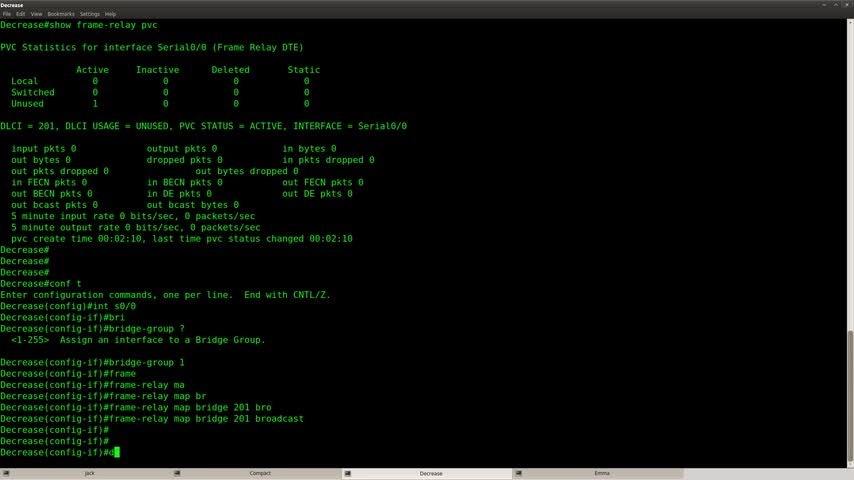Screen dimensions: 854x480
Task: Click the 'show frame-relay pvc' command line
Action: click(79, 25)
